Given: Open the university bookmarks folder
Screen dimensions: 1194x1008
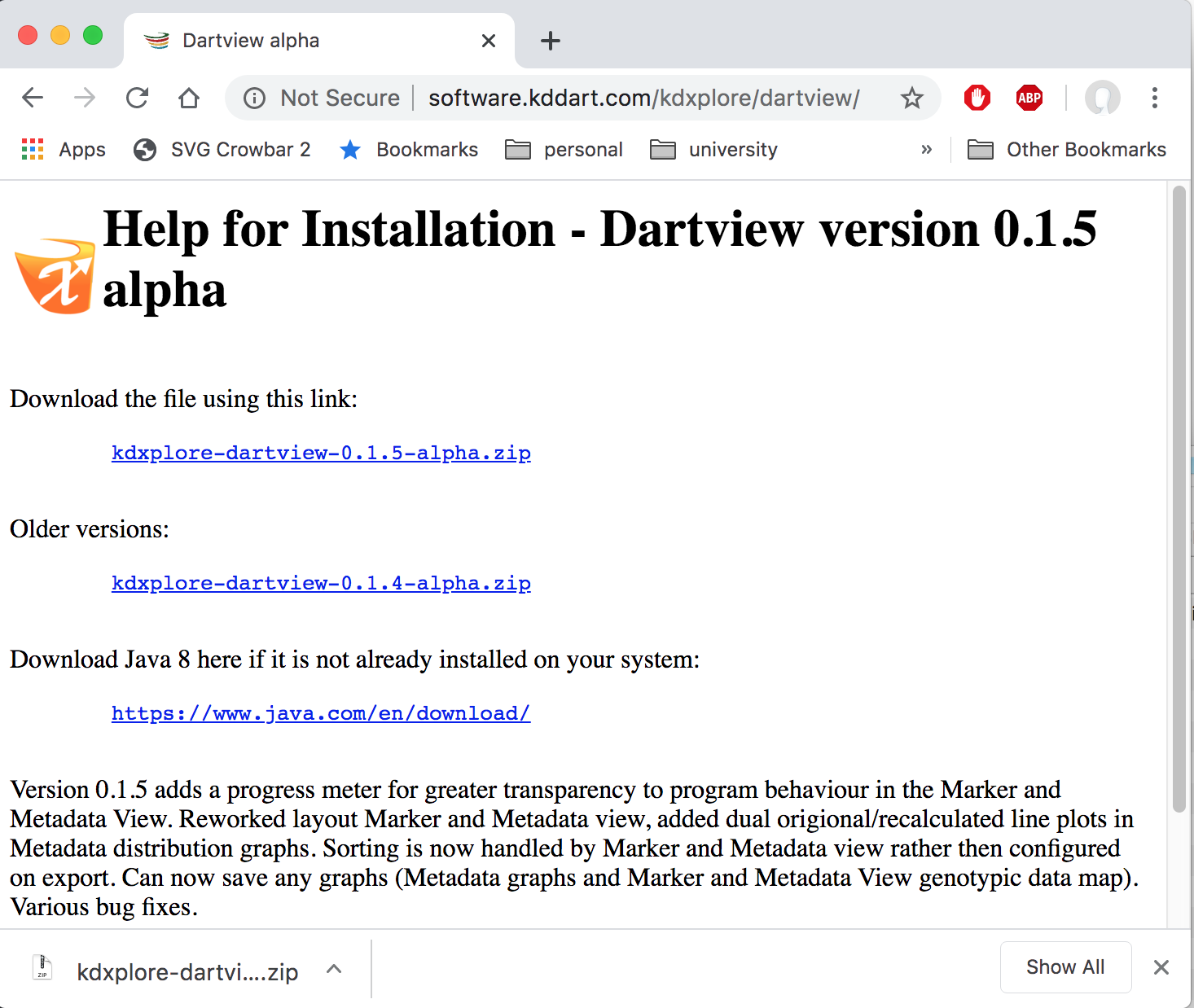Looking at the screenshot, I should click(x=714, y=150).
